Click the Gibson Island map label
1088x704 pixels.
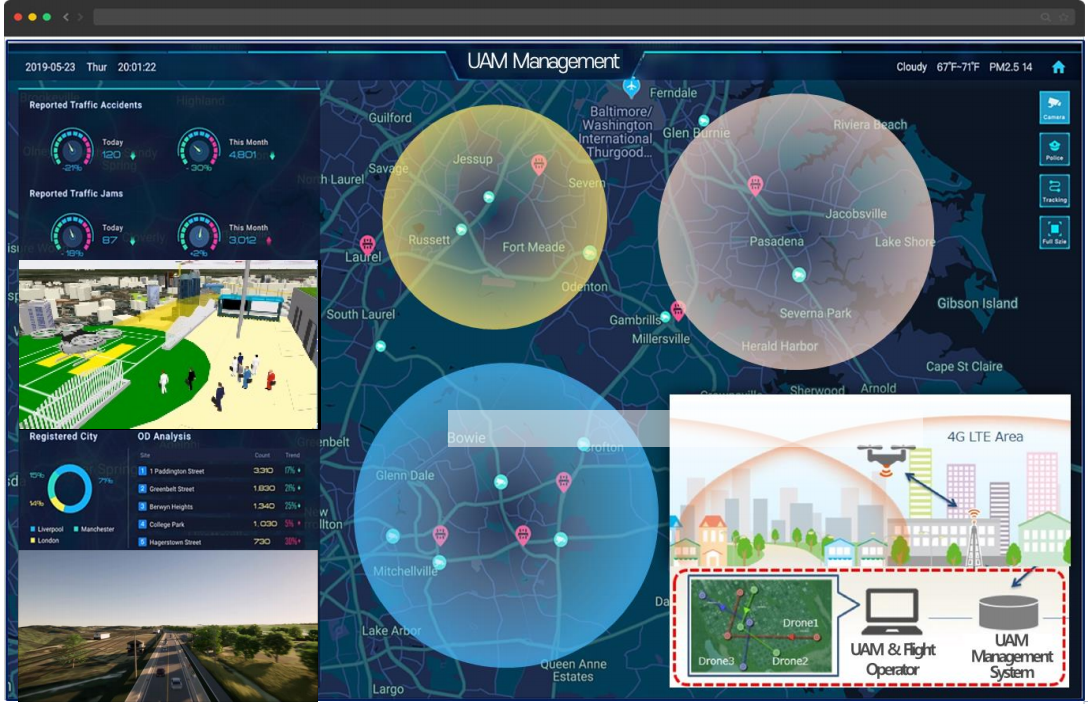coord(977,303)
